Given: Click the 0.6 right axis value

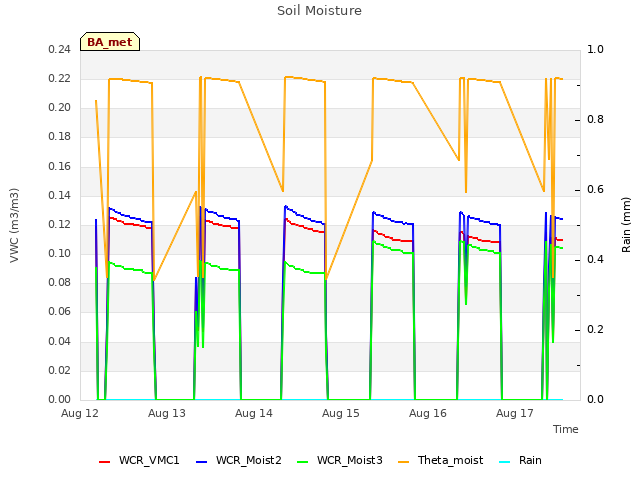Looking at the screenshot, I should [595, 190].
